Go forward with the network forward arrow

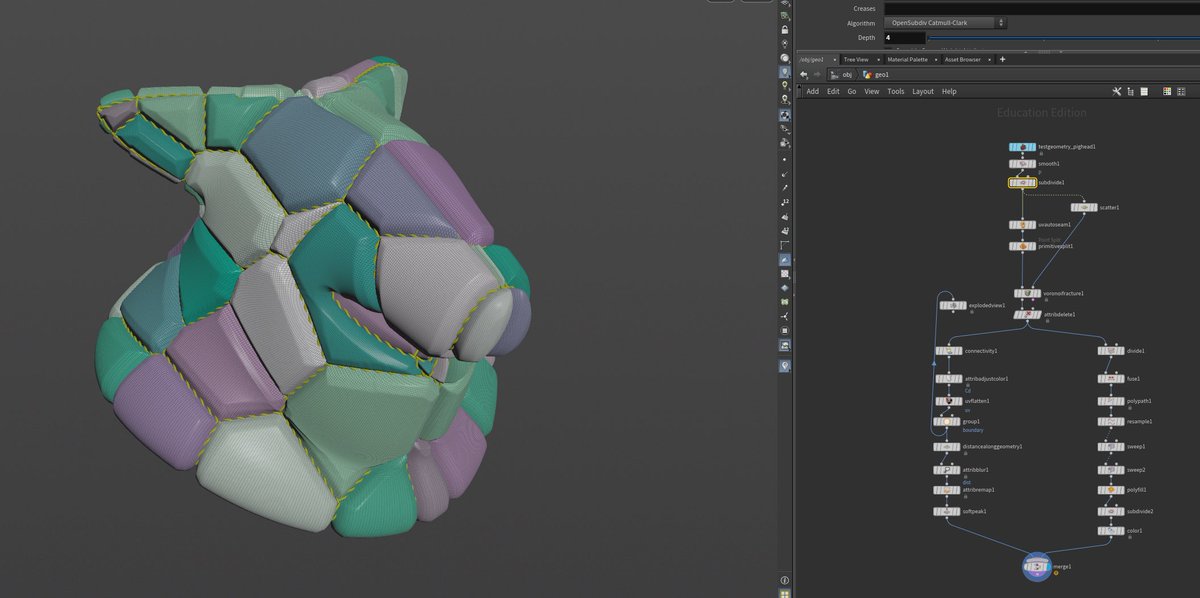(819, 75)
